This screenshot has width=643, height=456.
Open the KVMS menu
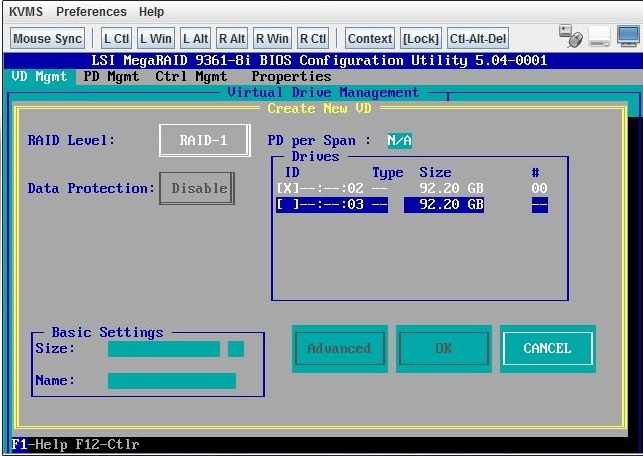(26, 11)
